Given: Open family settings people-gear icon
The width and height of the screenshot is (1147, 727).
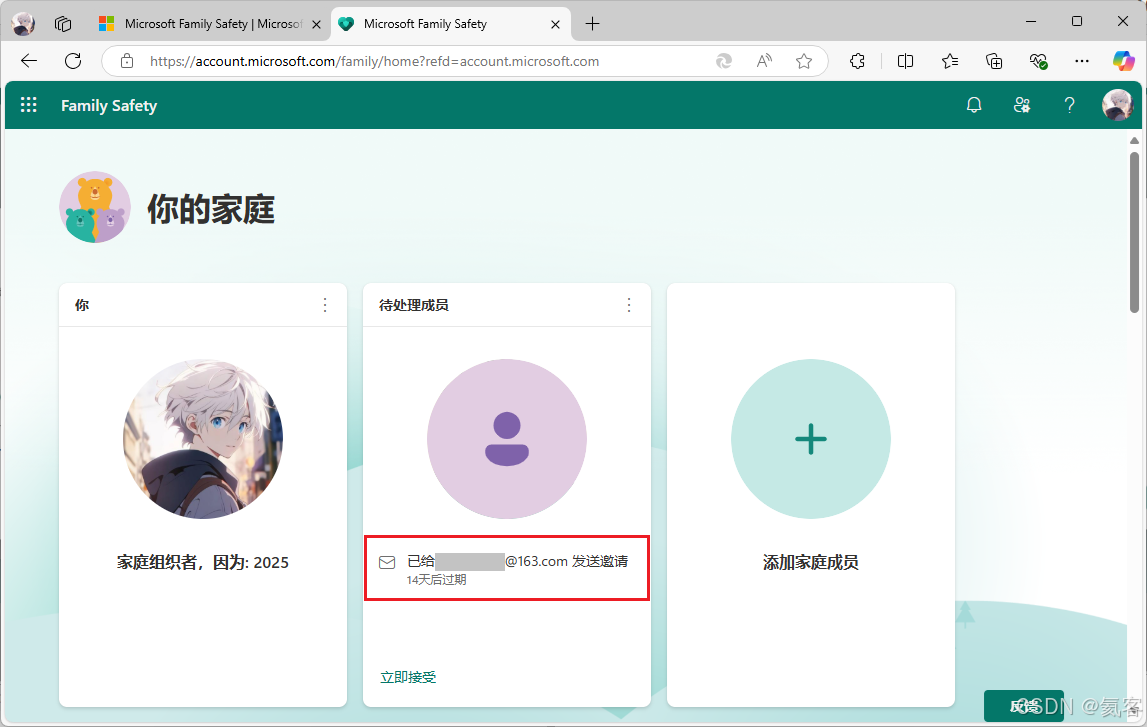Looking at the screenshot, I should click(1022, 105).
